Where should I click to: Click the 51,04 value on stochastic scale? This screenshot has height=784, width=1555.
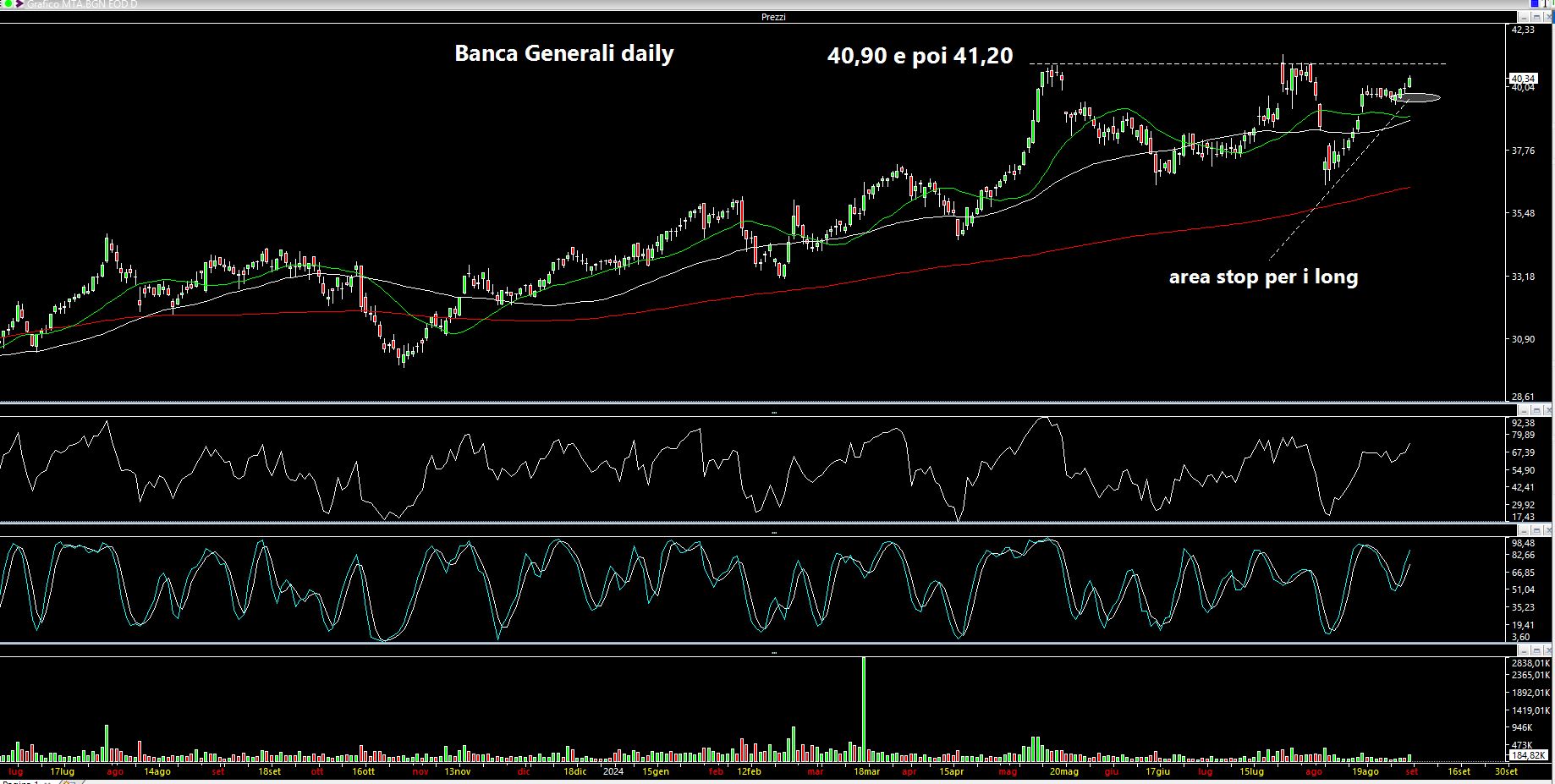pyautogui.click(x=1523, y=589)
